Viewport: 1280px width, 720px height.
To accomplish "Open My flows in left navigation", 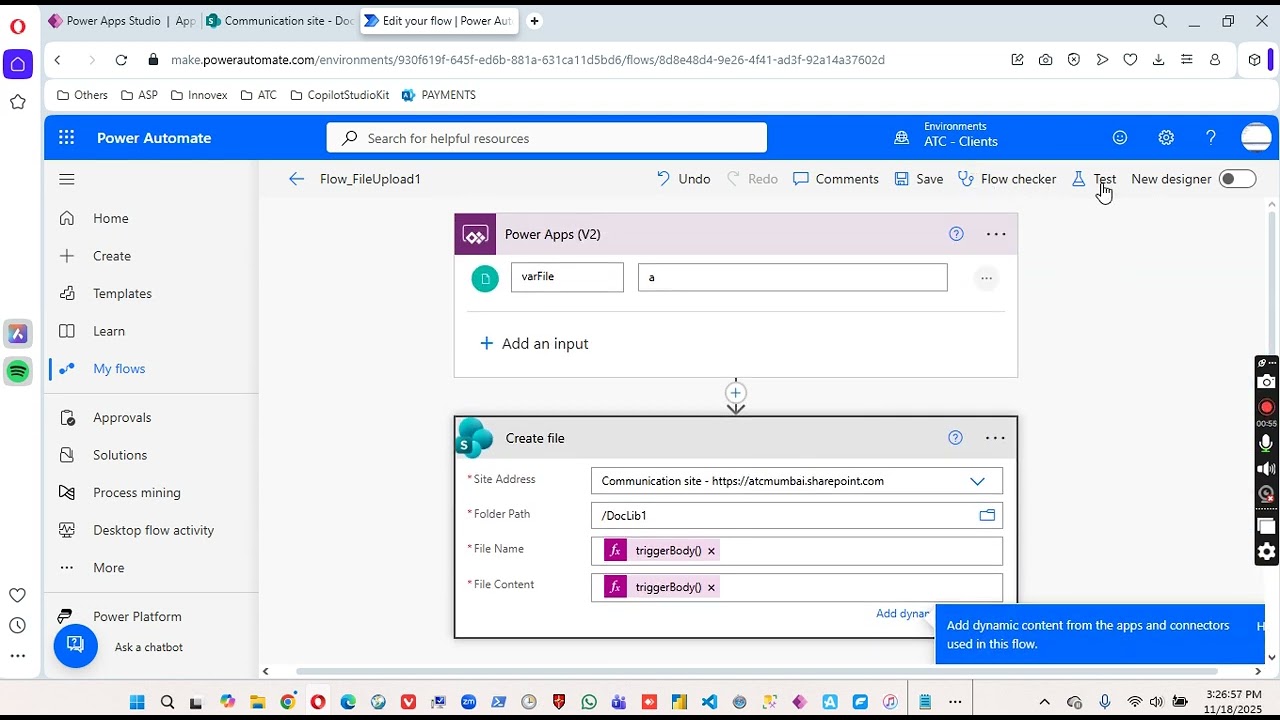I will tap(119, 369).
